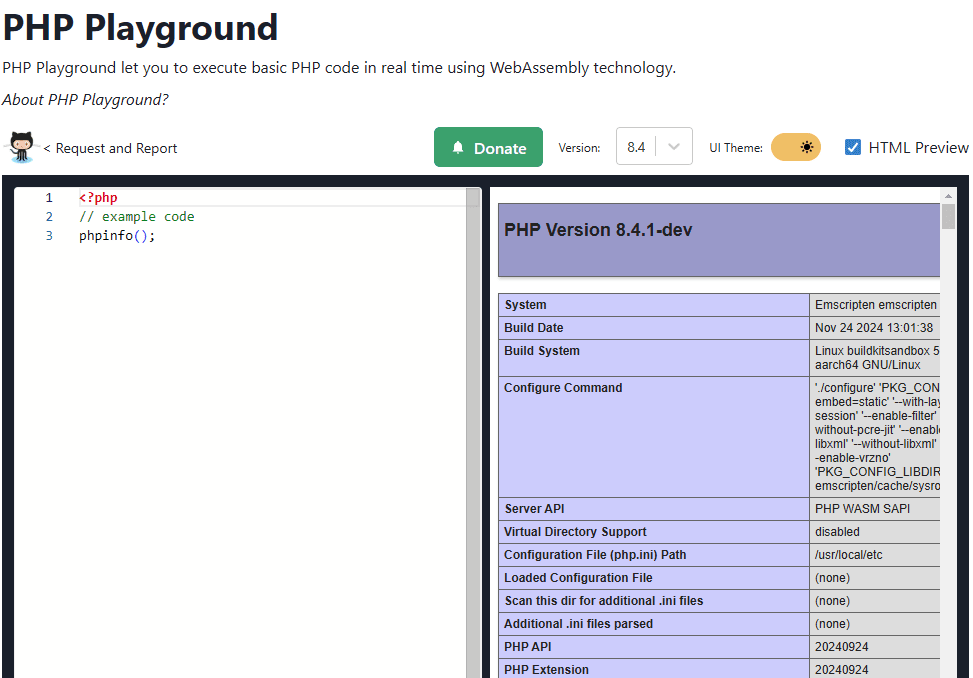Click the PHP Version 8.4.1-dev banner
The image size is (973, 678).
point(717,239)
